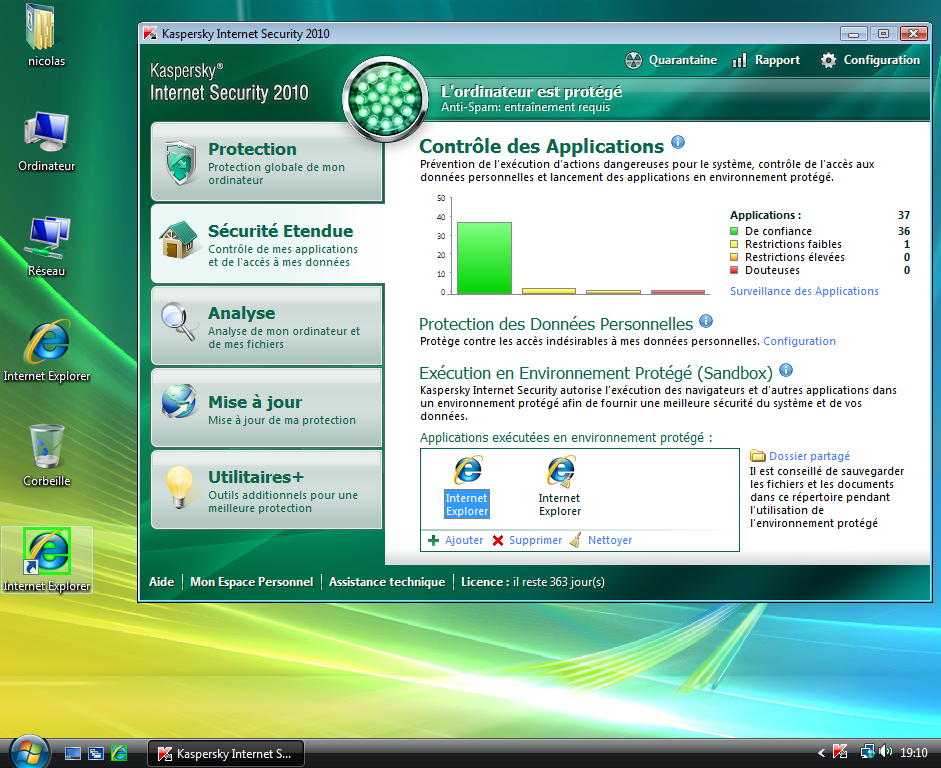Open the Dossier partagé link
Screen dimensions: 941x768
[809, 456]
